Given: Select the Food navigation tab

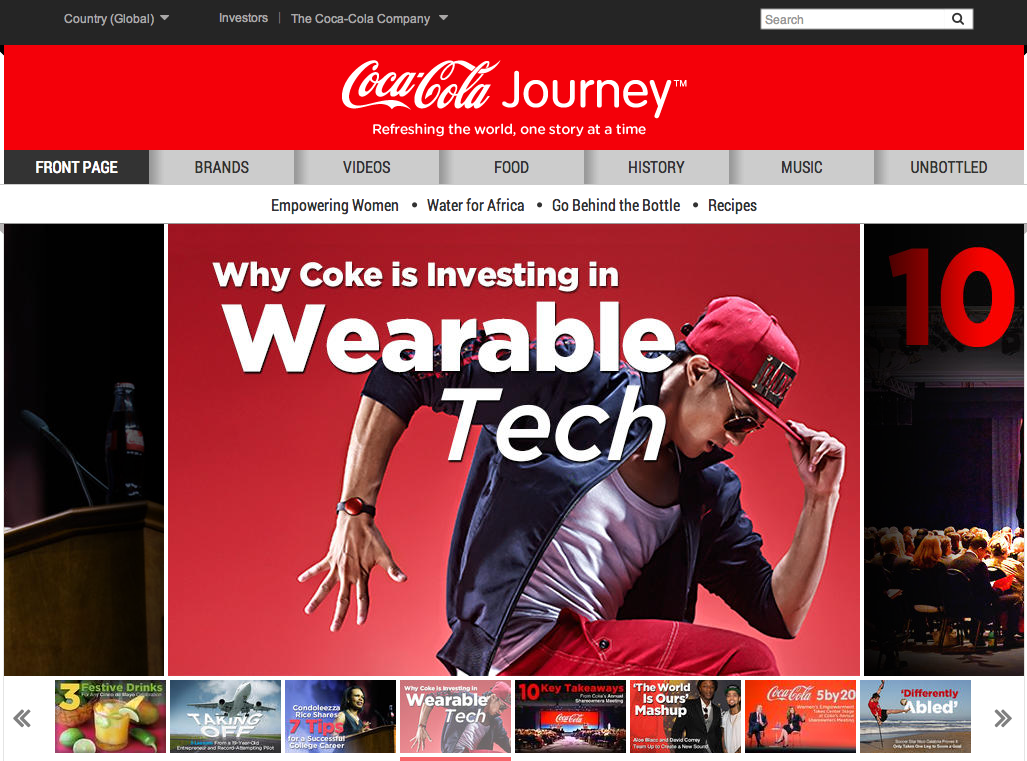Looking at the screenshot, I should [x=512, y=167].
